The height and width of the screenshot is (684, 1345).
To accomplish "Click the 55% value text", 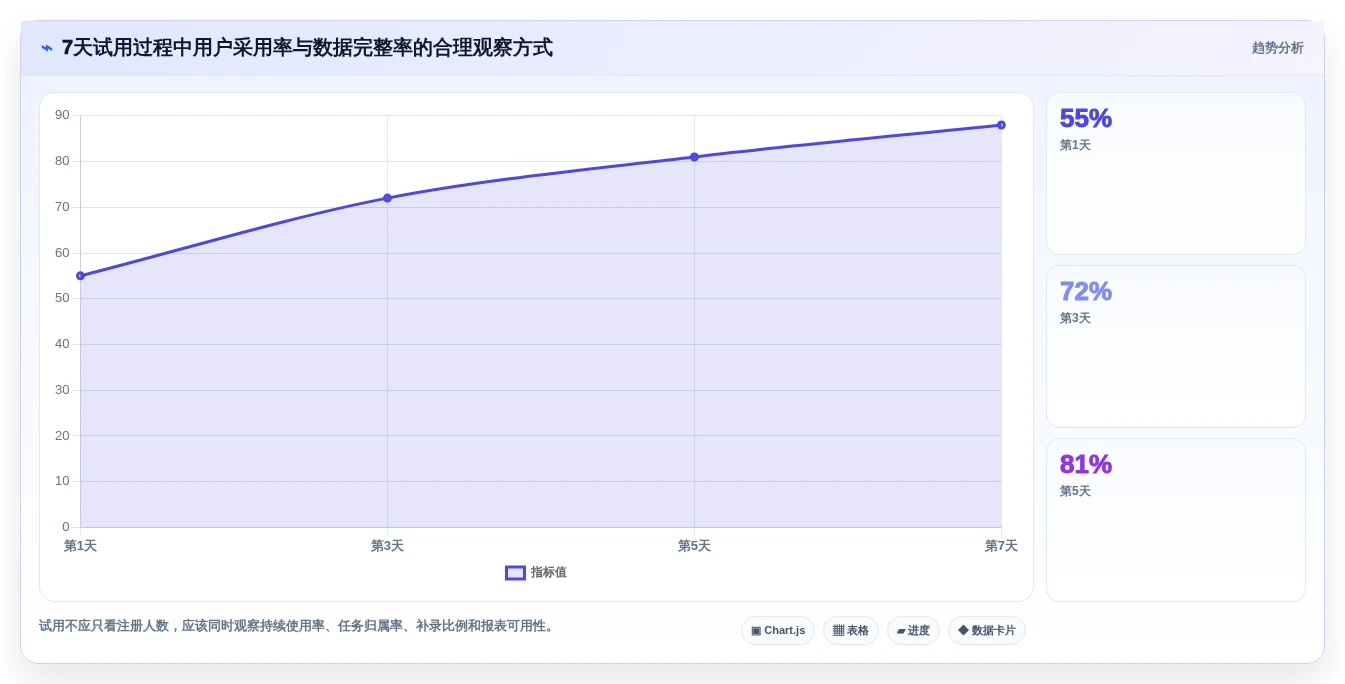I will 1086,119.
